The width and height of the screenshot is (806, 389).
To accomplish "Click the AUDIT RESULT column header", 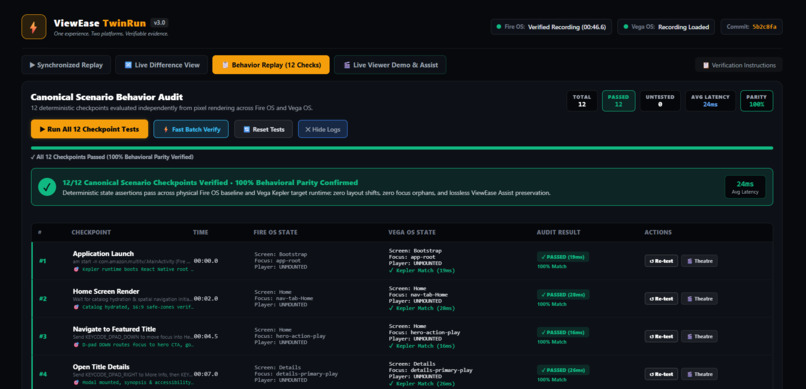I will click(x=558, y=232).
